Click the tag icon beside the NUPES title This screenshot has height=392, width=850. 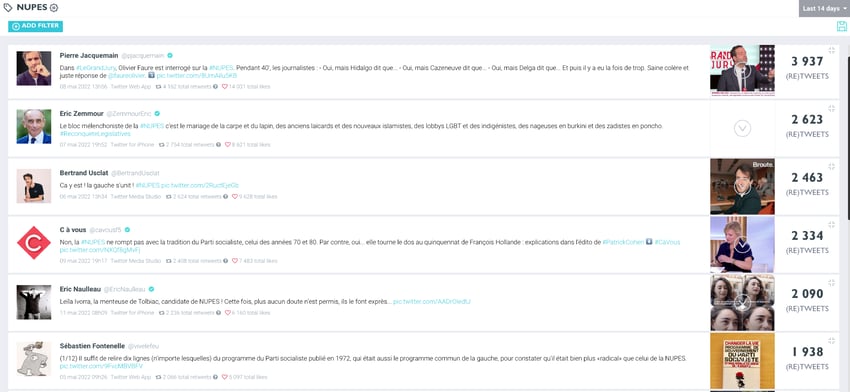8,8
